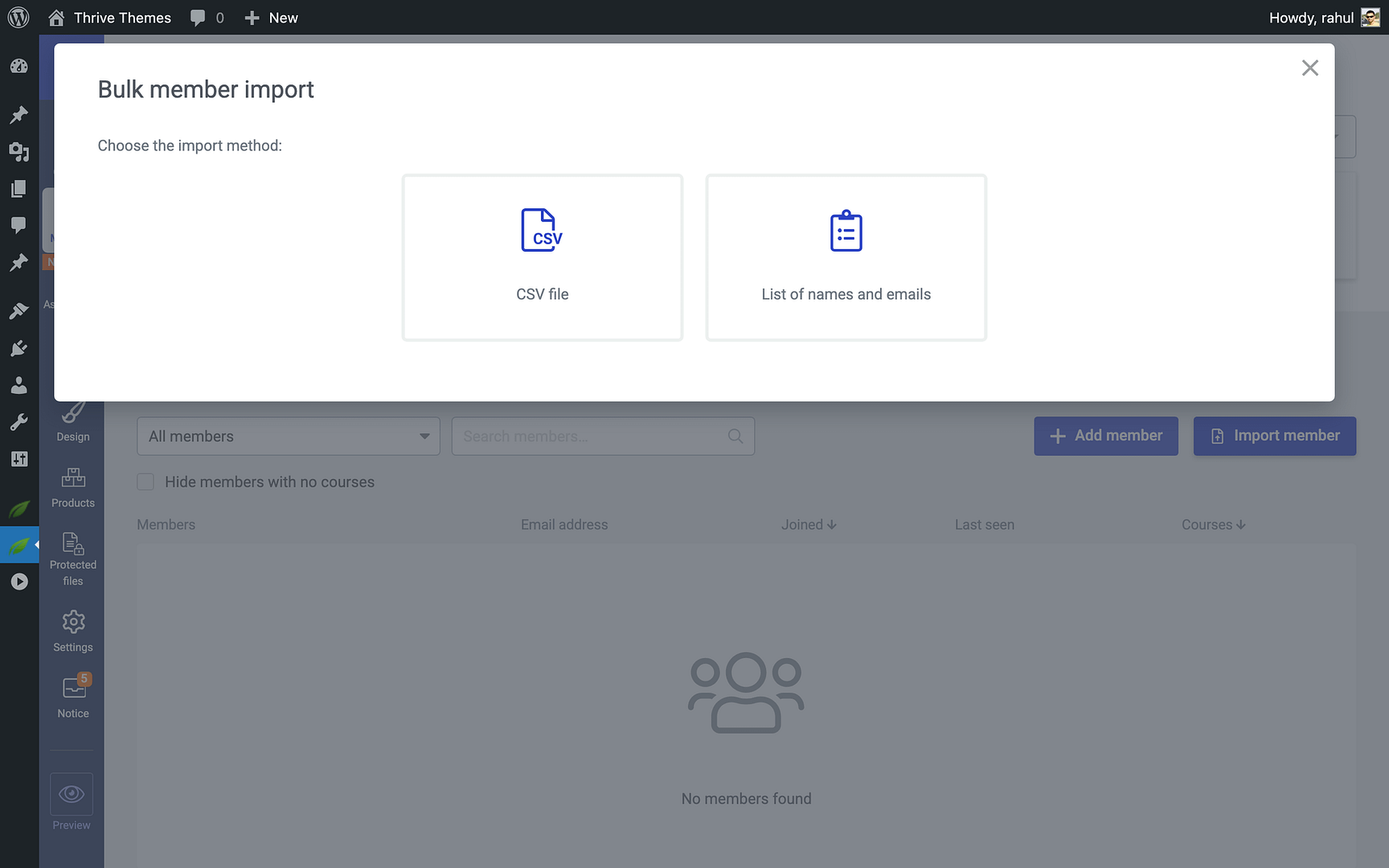
Task: Select the Plugins plug icon
Action: (18, 348)
